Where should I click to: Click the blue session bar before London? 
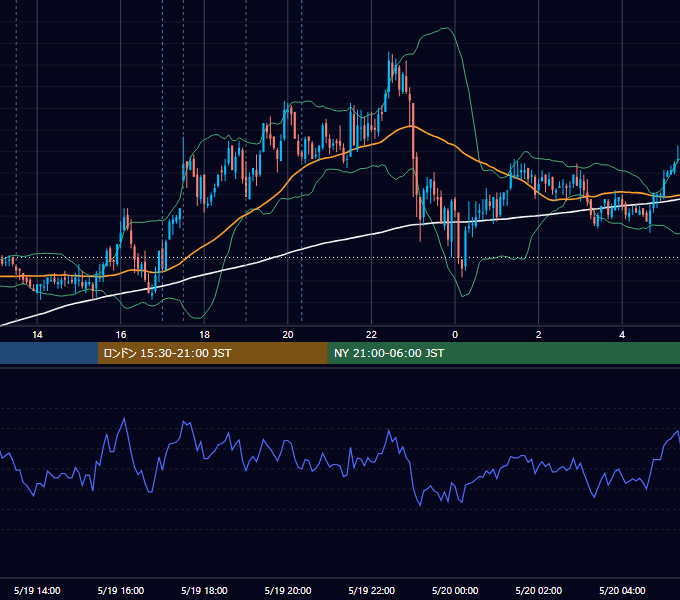click(x=49, y=353)
